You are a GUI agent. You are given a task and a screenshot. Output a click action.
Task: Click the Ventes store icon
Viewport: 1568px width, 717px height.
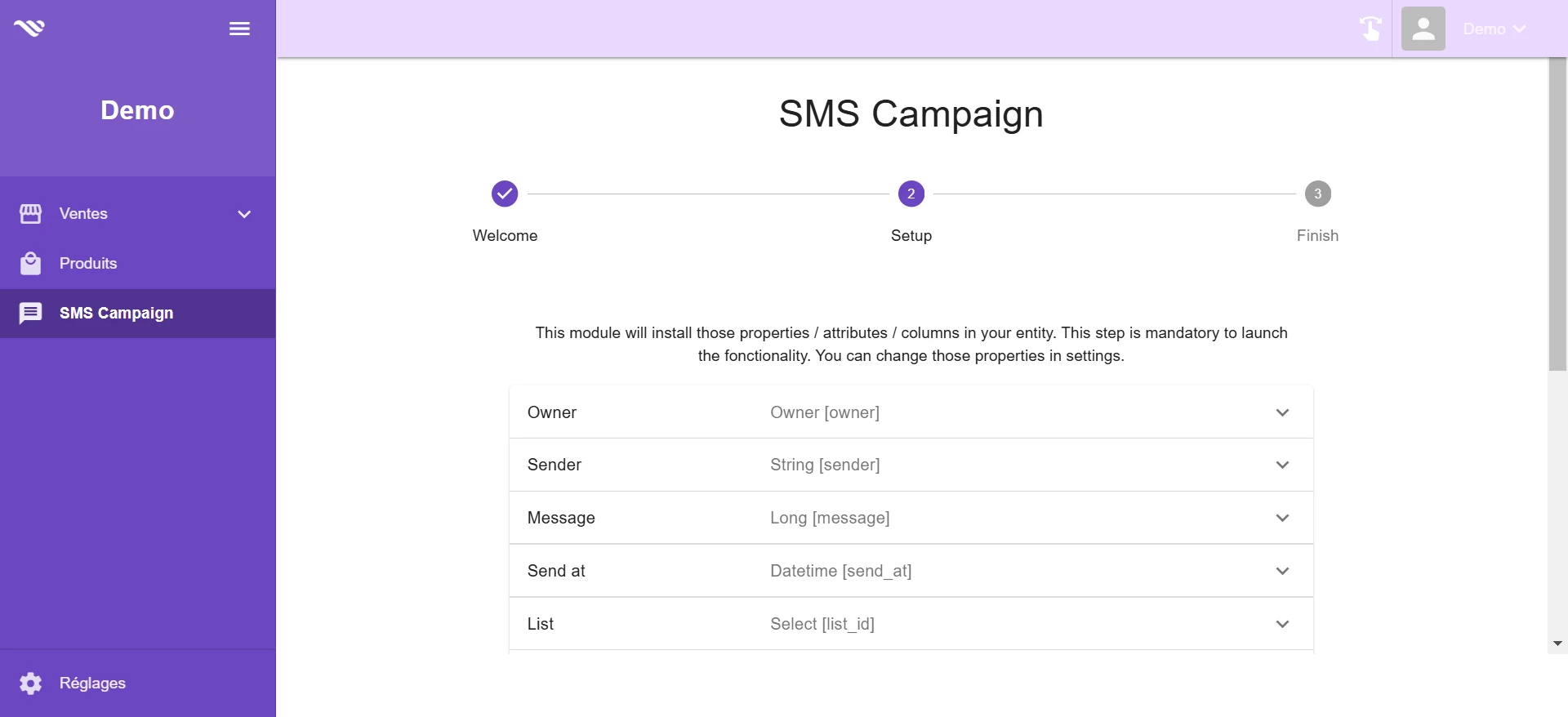(x=30, y=214)
